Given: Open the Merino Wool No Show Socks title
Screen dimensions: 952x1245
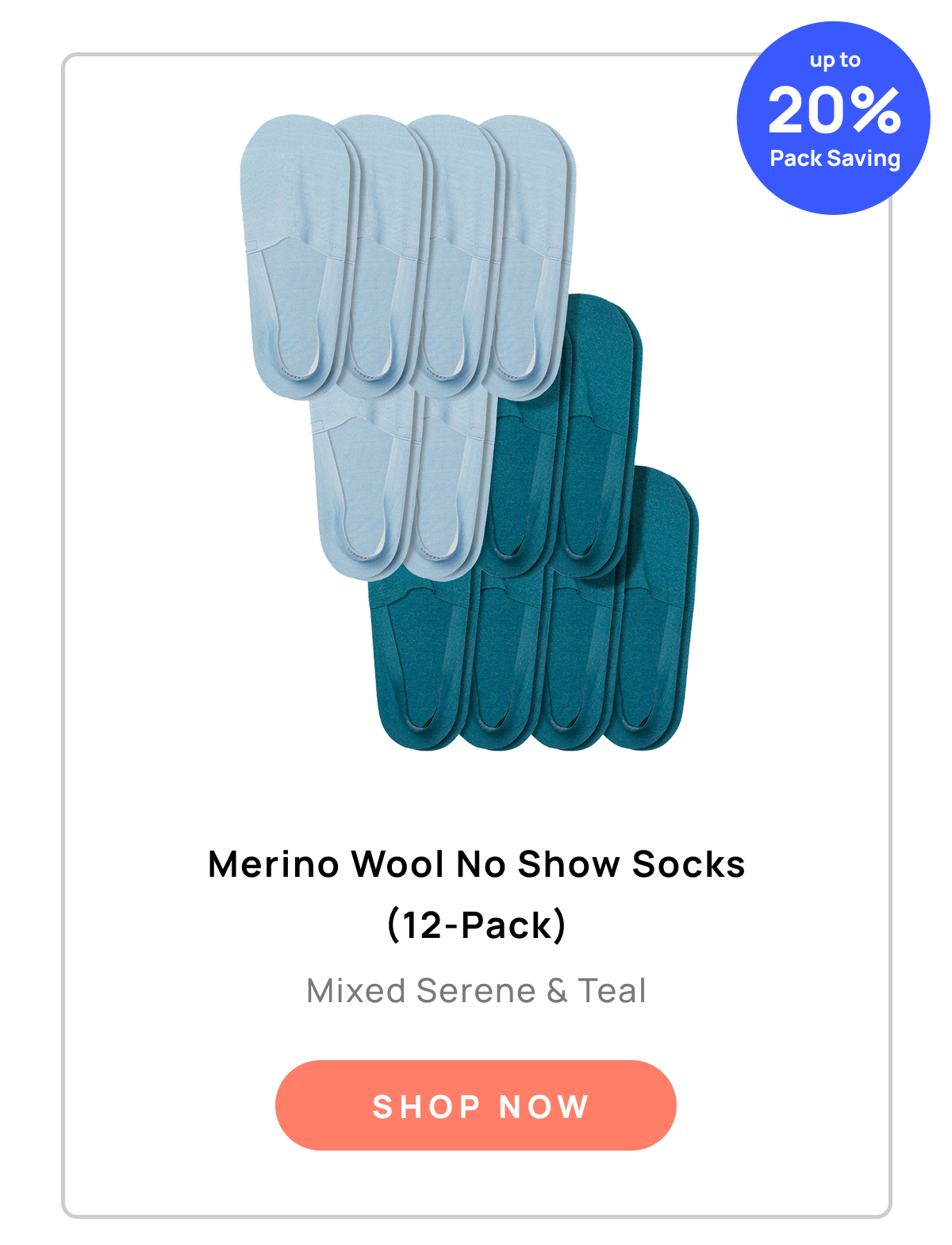Looking at the screenshot, I should 476,864.
